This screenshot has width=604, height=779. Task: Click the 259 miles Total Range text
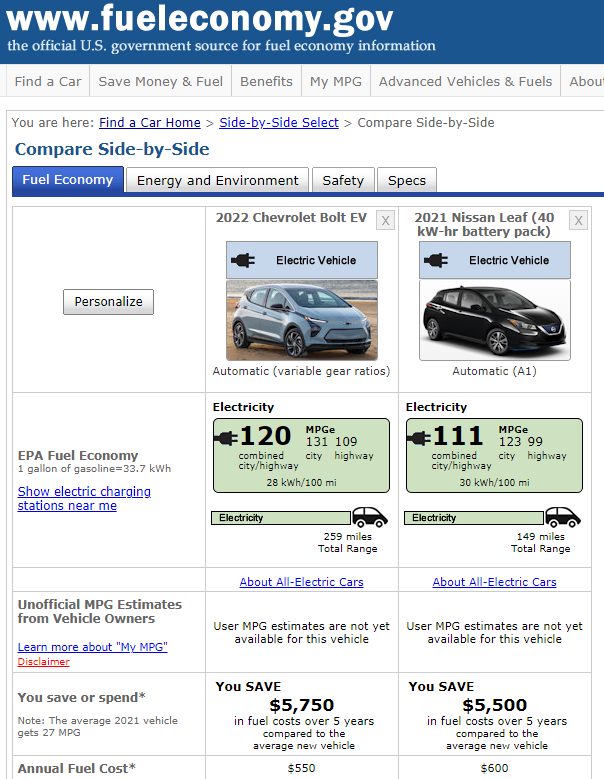tap(348, 543)
